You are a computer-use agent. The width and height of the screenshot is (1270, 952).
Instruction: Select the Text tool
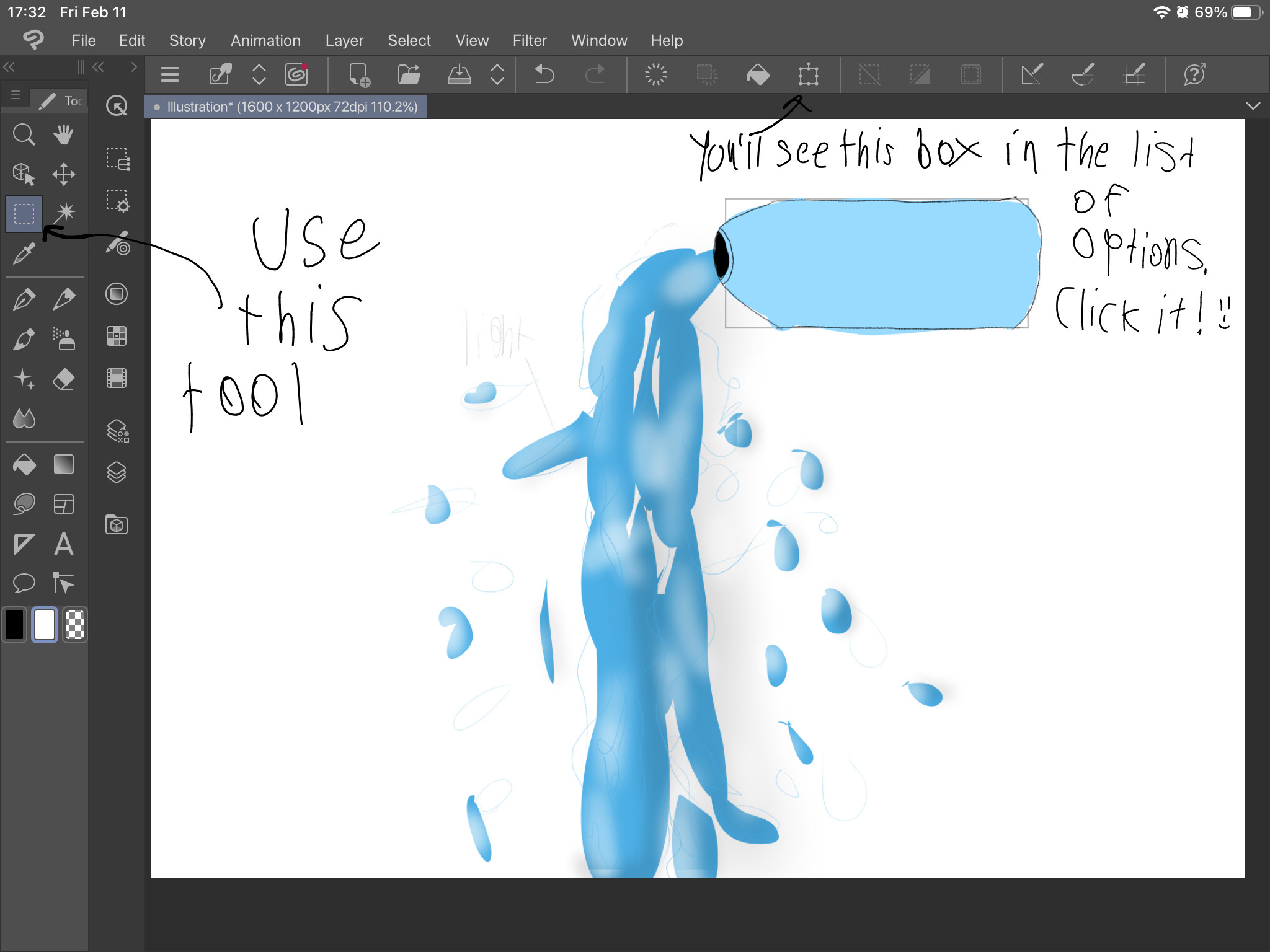tap(64, 544)
